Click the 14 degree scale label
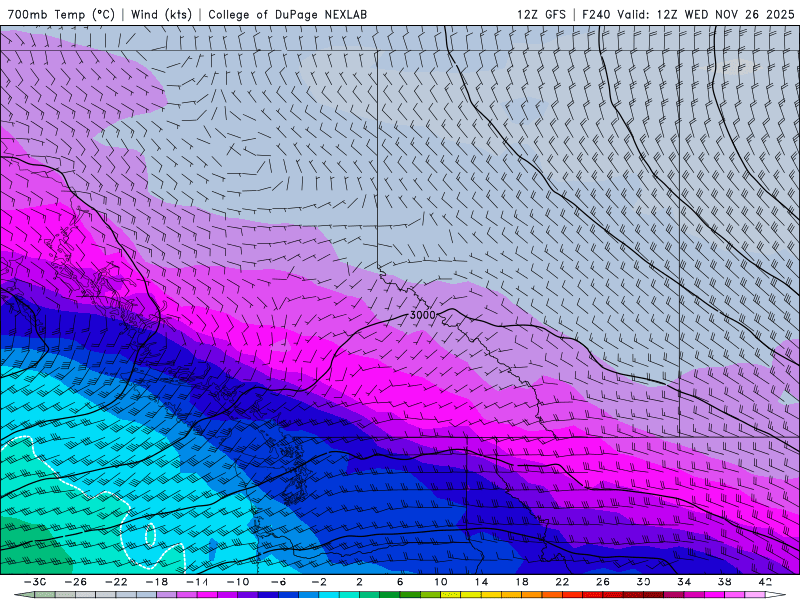The width and height of the screenshot is (800, 600). [481, 582]
